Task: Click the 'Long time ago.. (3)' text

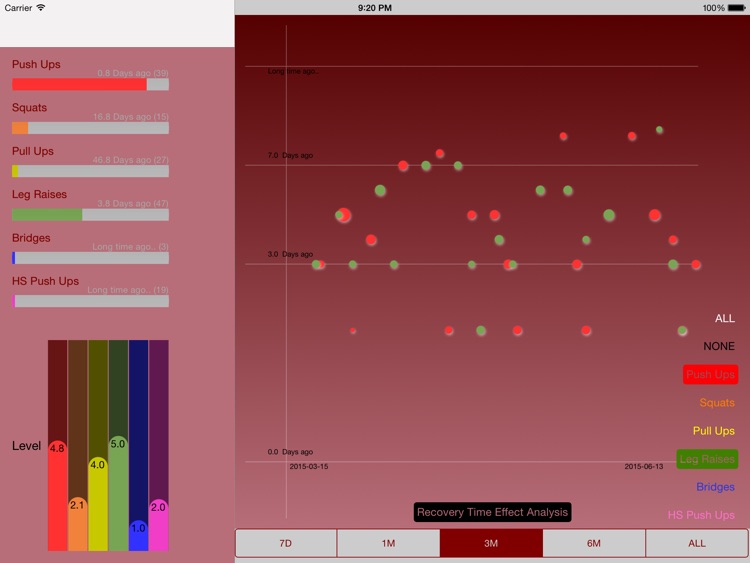Action: (130, 247)
